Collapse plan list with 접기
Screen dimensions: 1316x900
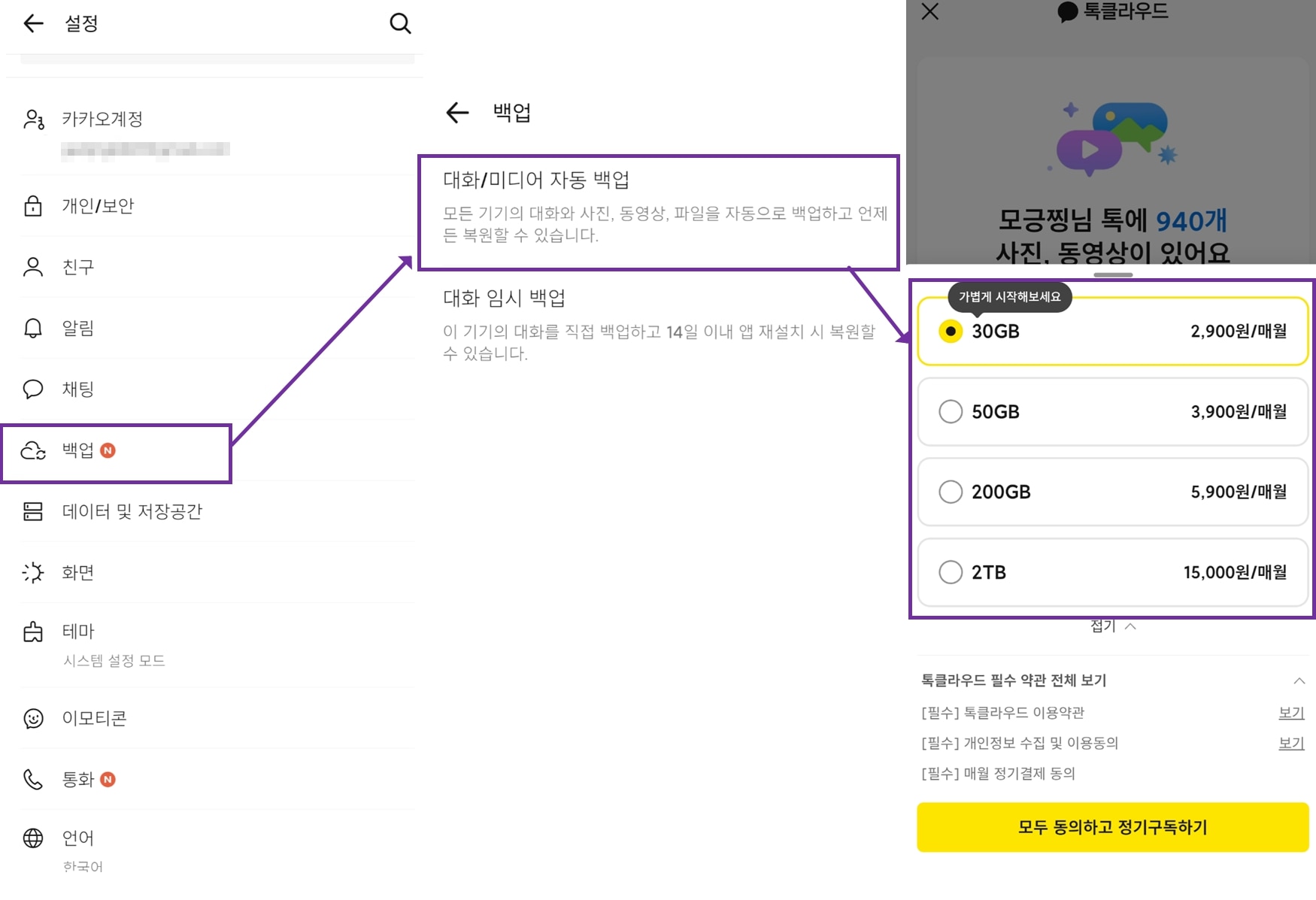click(x=1112, y=626)
